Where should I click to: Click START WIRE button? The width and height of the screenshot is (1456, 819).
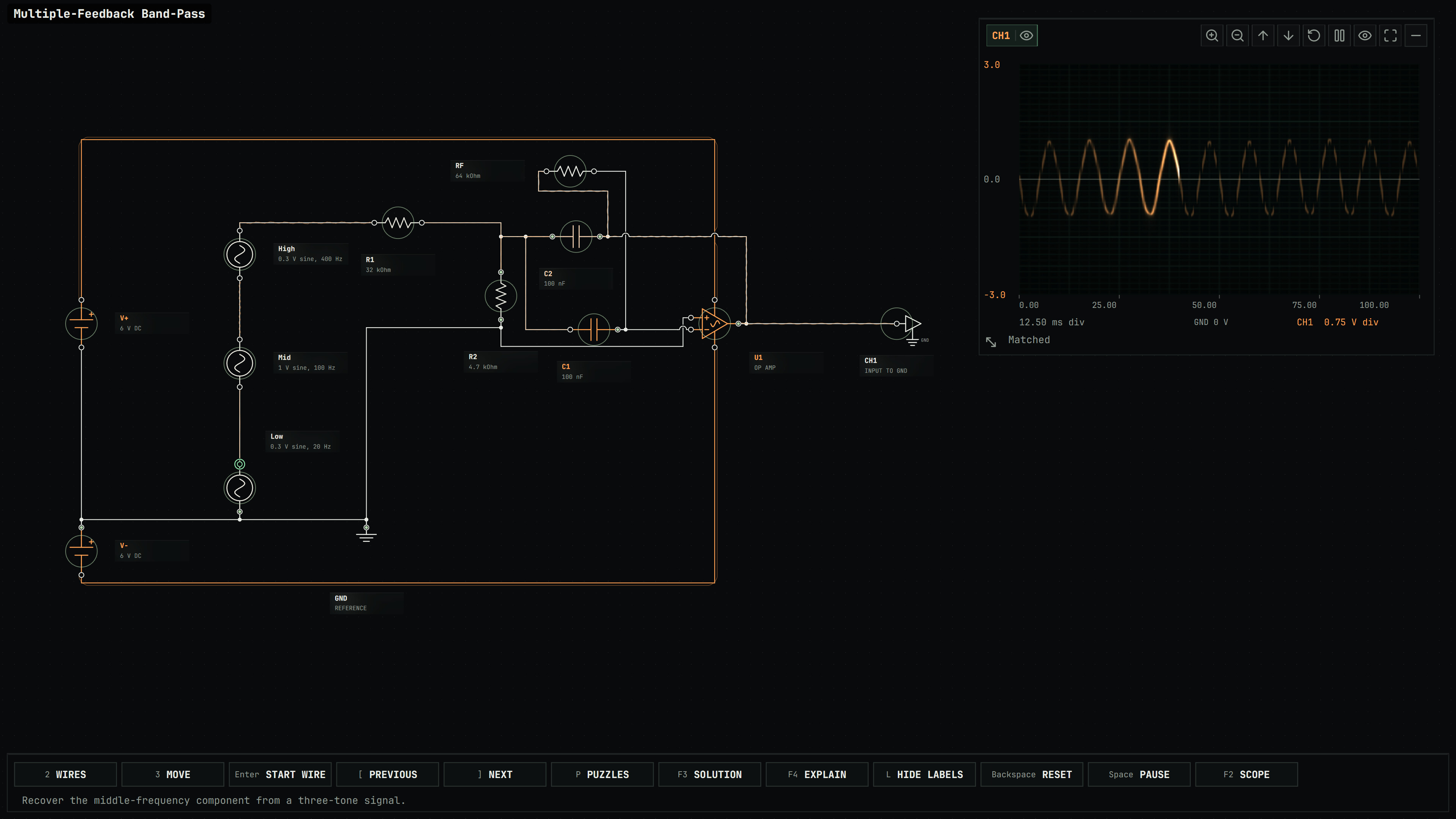tap(280, 774)
